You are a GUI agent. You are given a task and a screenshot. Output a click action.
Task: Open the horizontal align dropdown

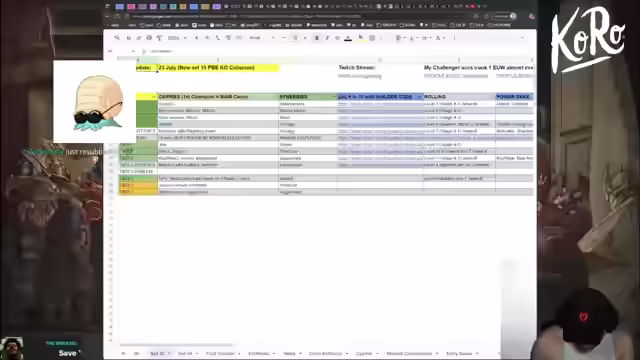[x=400, y=38]
